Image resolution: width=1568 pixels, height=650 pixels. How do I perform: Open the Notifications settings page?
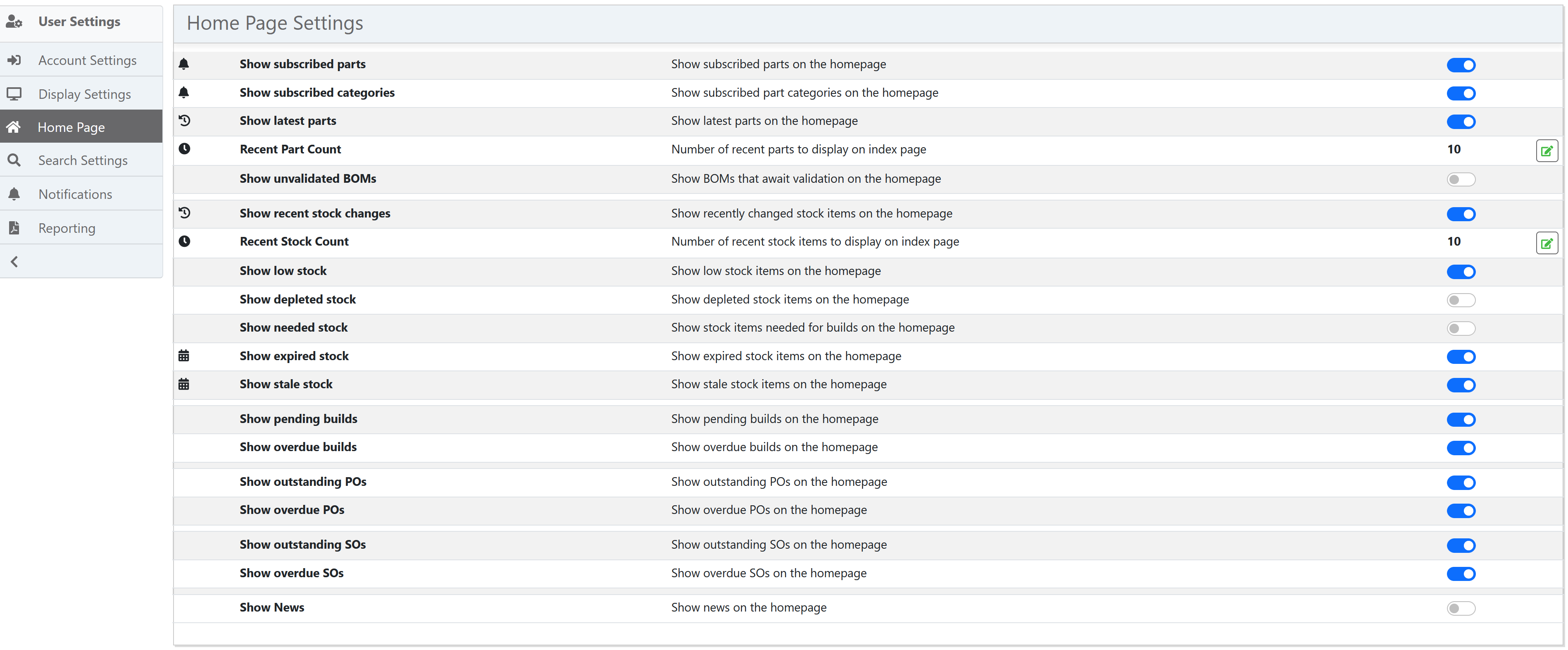pyautogui.click(x=75, y=194)
